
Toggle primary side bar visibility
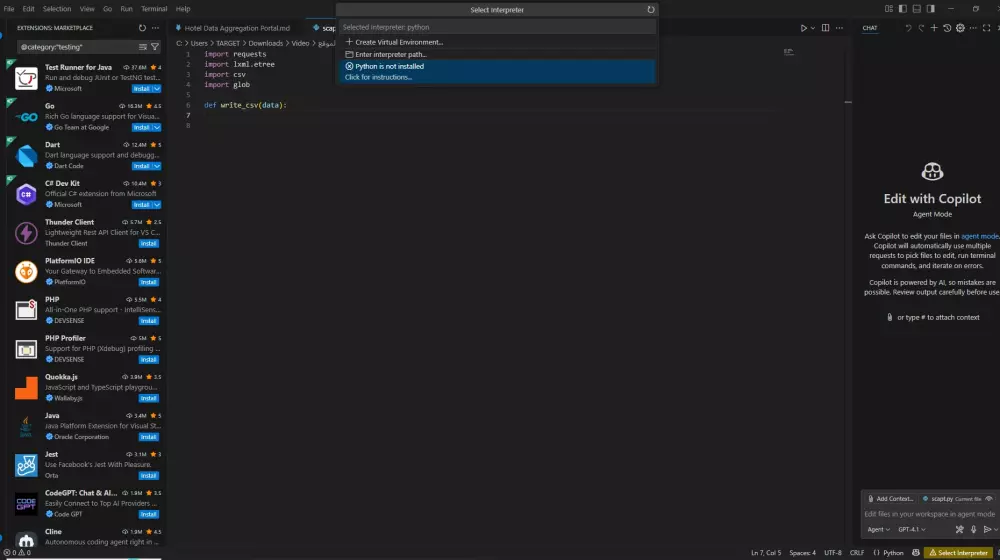(903, 9)
